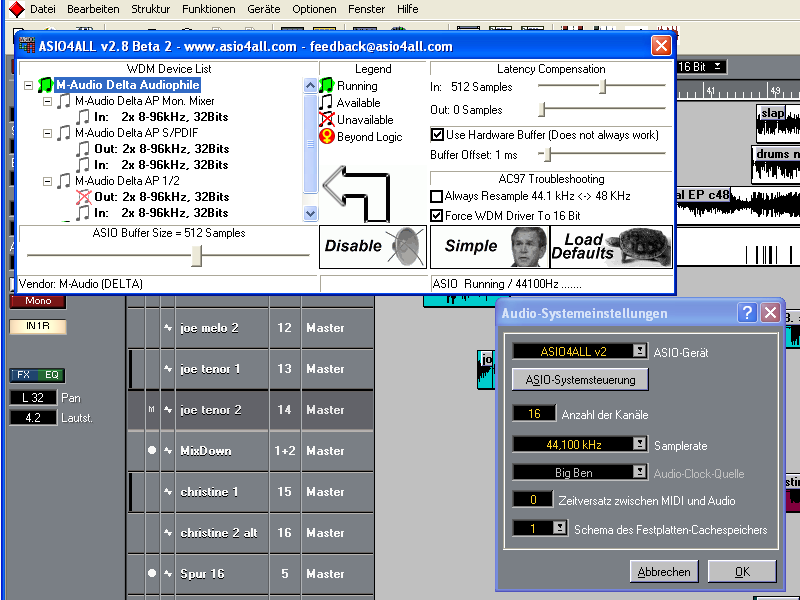800x600 pixels.
Task: Enable Always Resample 44.1 kHz <-> 48 kHz
Action: [437, 196]
